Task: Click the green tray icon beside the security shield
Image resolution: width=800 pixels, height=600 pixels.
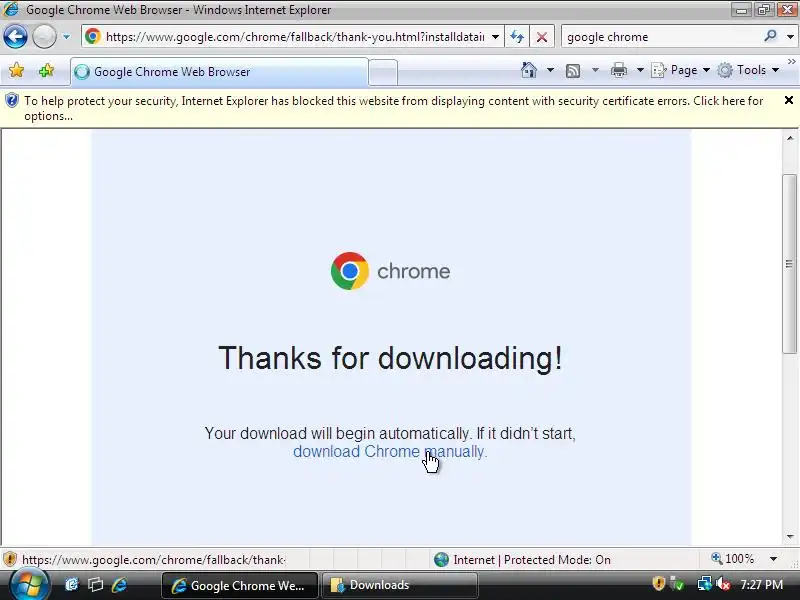Action: 678,584
